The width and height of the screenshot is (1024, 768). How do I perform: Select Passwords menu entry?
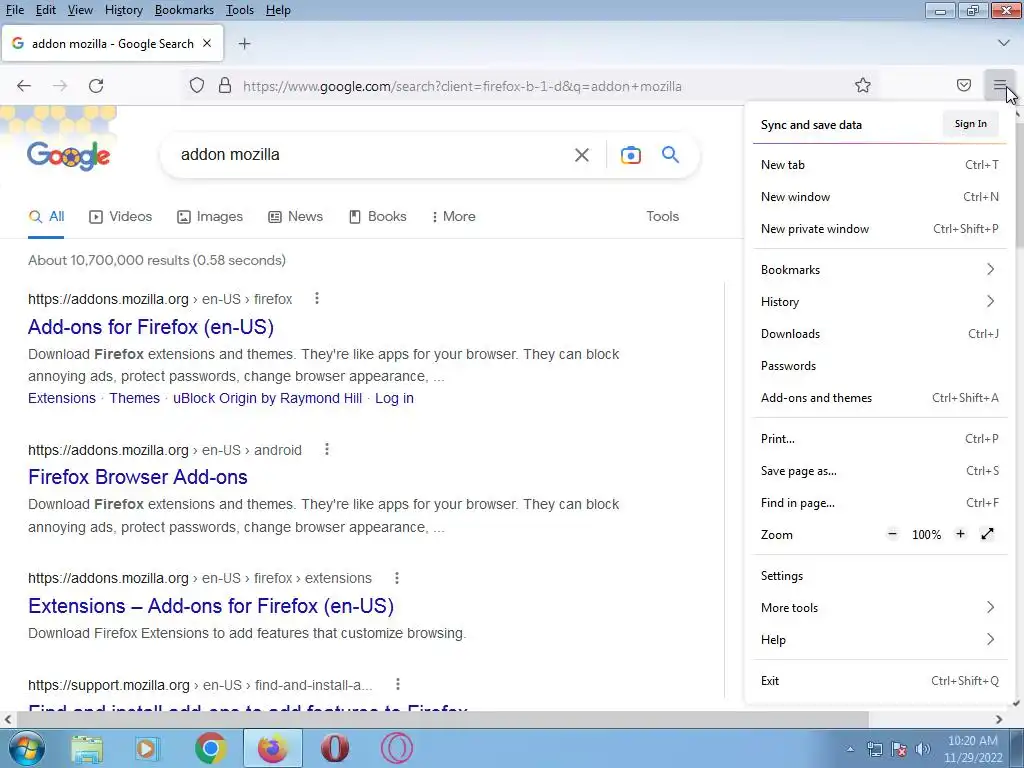[x=880, y=366]
